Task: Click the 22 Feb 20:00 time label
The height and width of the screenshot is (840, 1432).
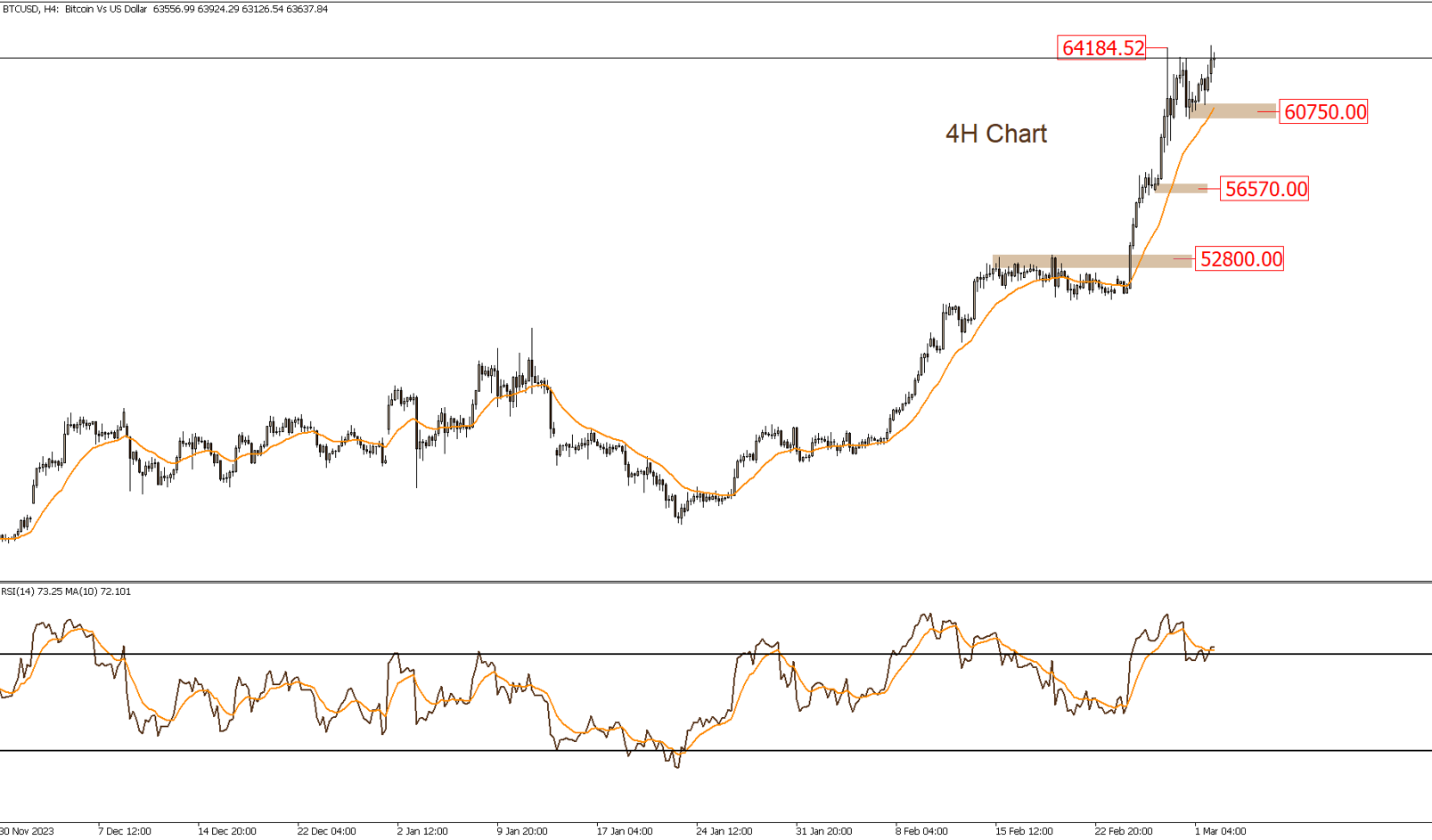Action: [x=1123, y=831]
